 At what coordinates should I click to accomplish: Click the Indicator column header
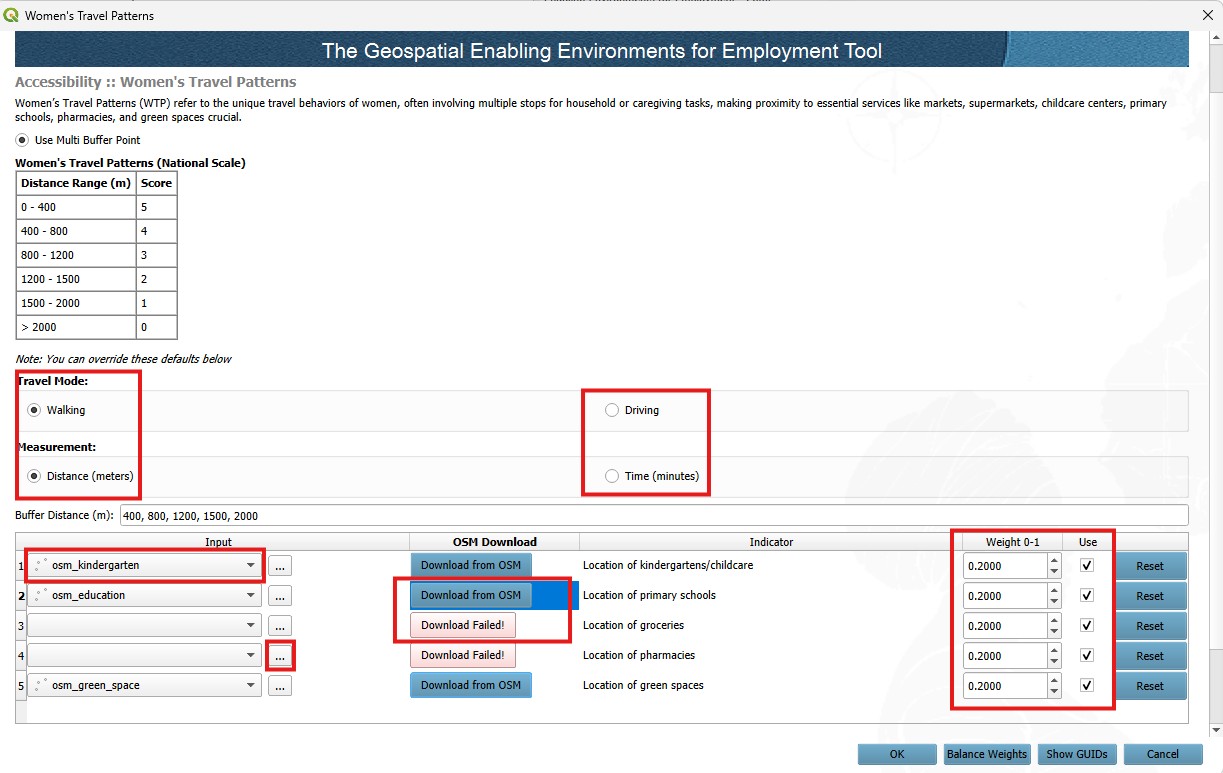771,542
